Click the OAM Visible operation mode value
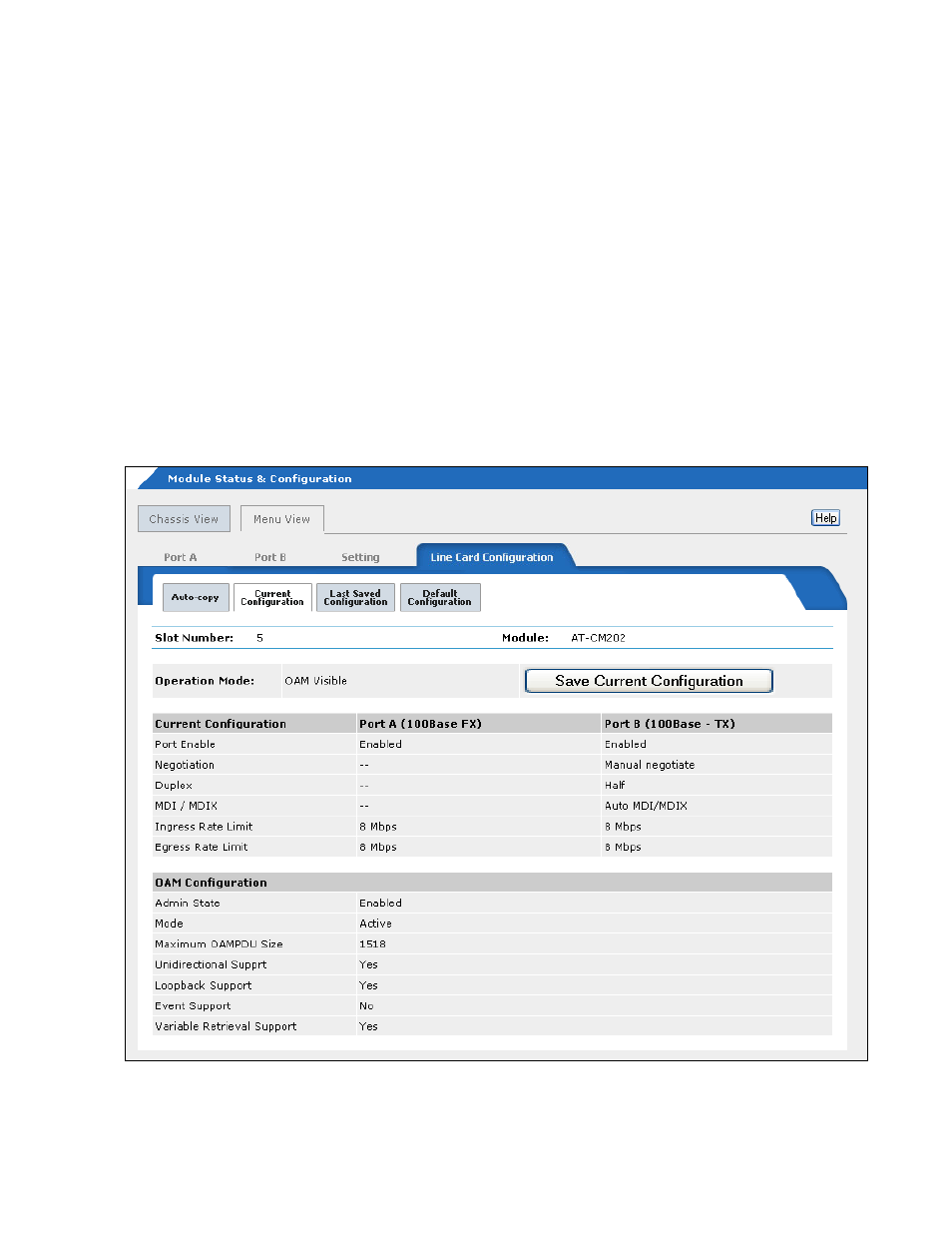Viewport: 952px width, 1233px height. (315, 681)
